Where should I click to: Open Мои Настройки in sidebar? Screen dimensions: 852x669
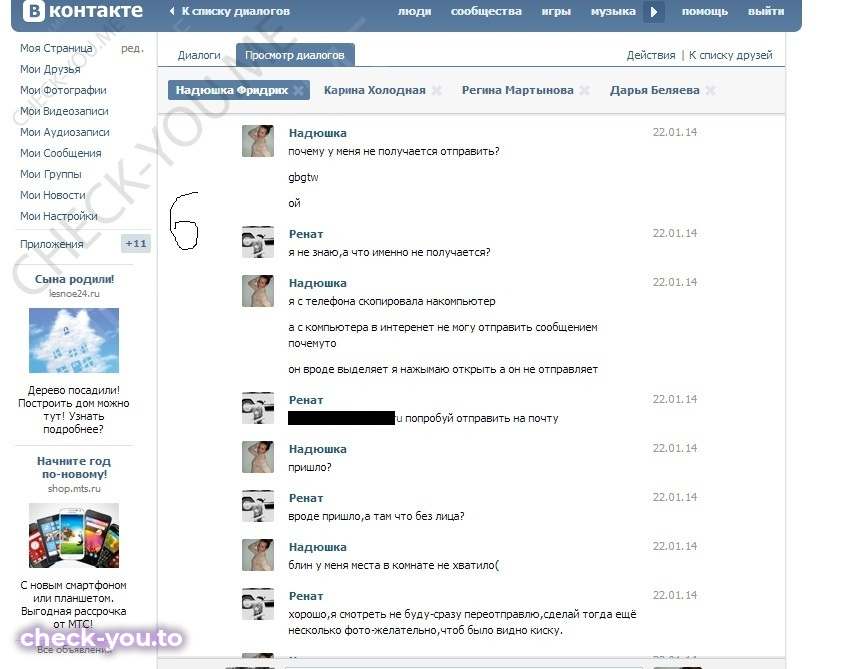(x=59, y=216)
